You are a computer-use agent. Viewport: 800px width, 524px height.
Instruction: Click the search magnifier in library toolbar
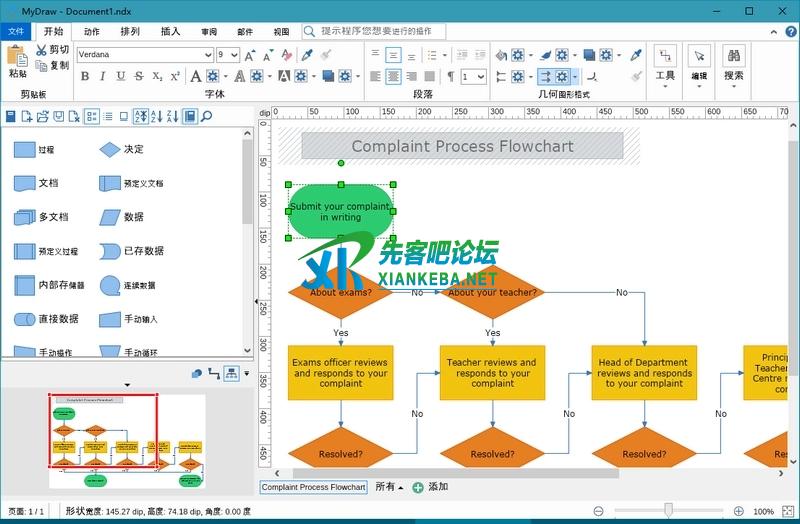click(206, 117)
